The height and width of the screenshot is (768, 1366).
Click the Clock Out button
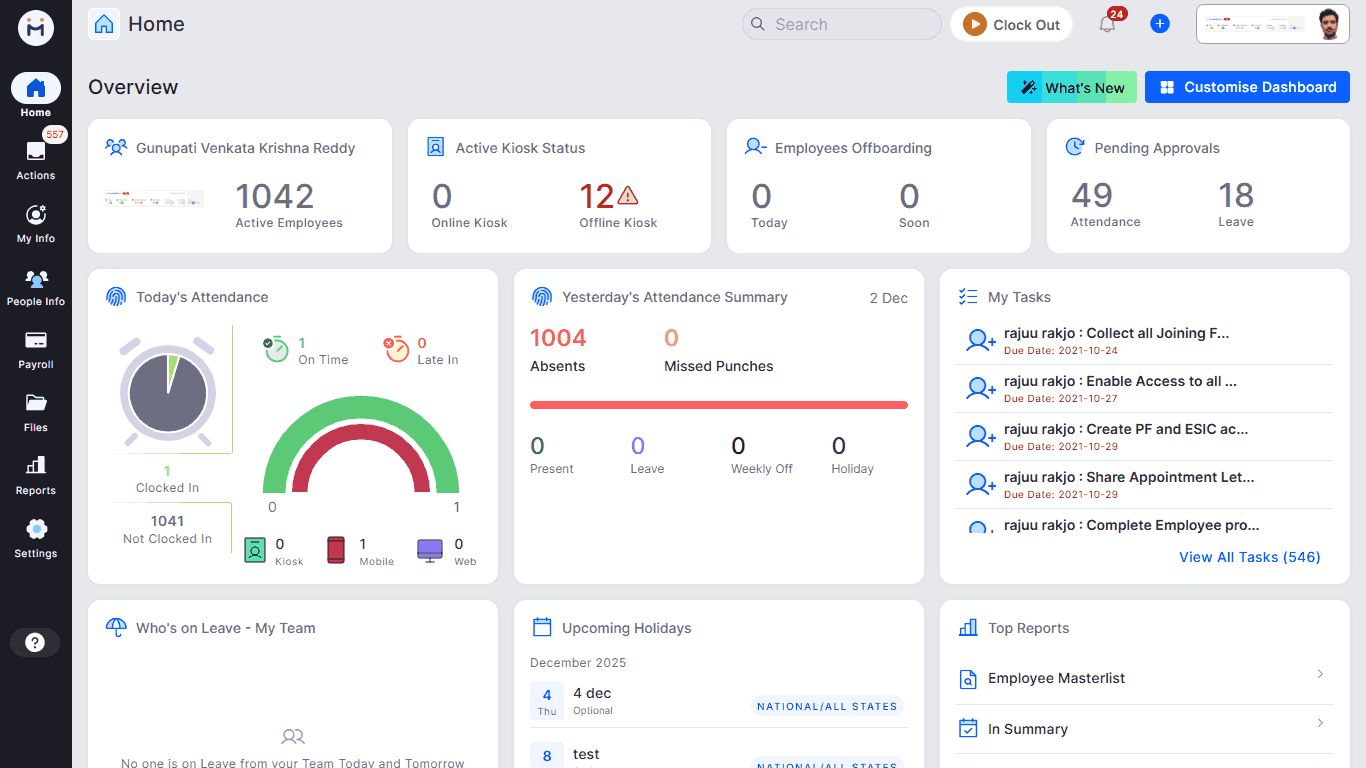pyautogui.click(x=1011, y=25)
